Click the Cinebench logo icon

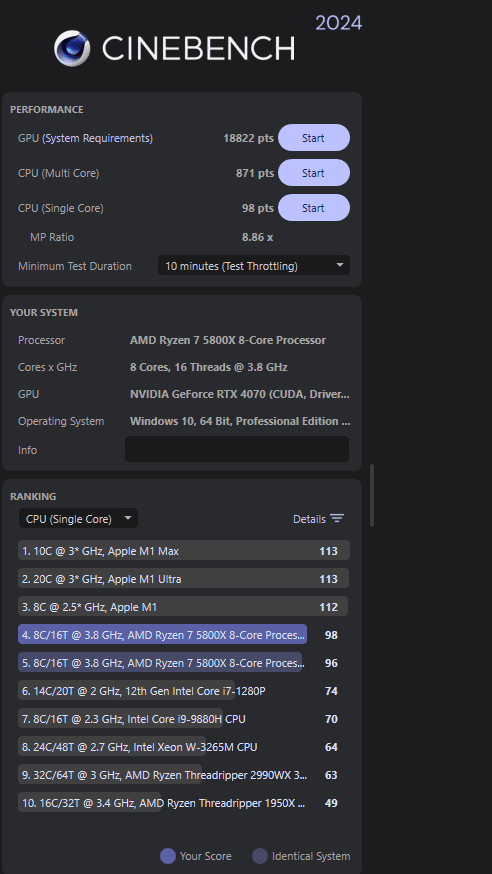pyautogui.click(x=72, y=48)
